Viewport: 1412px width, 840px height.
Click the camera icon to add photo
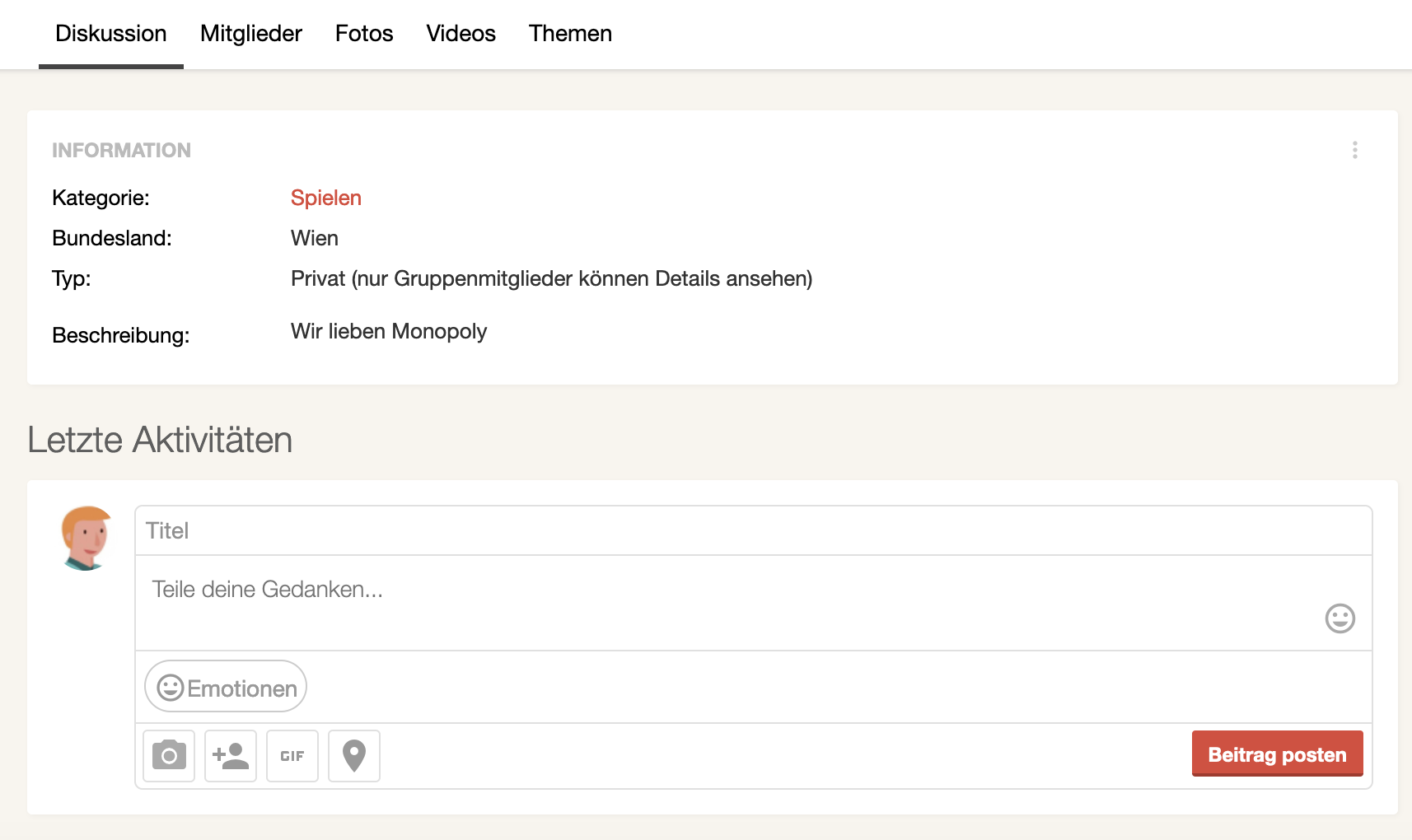169,755
